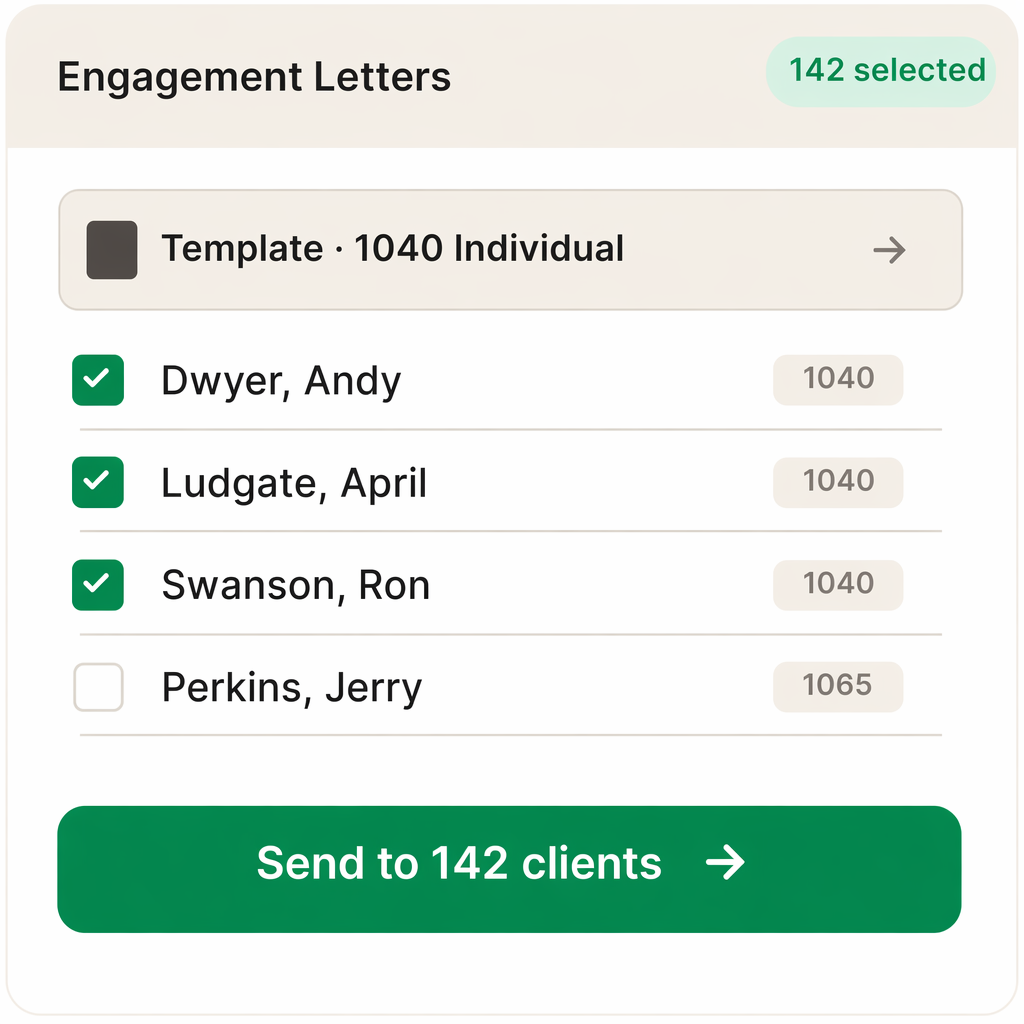Click the 1040 badge next to Ludgate, April
Image resolution: width=1024 pixels, height=1024 pixels.
tap(838, 482)
